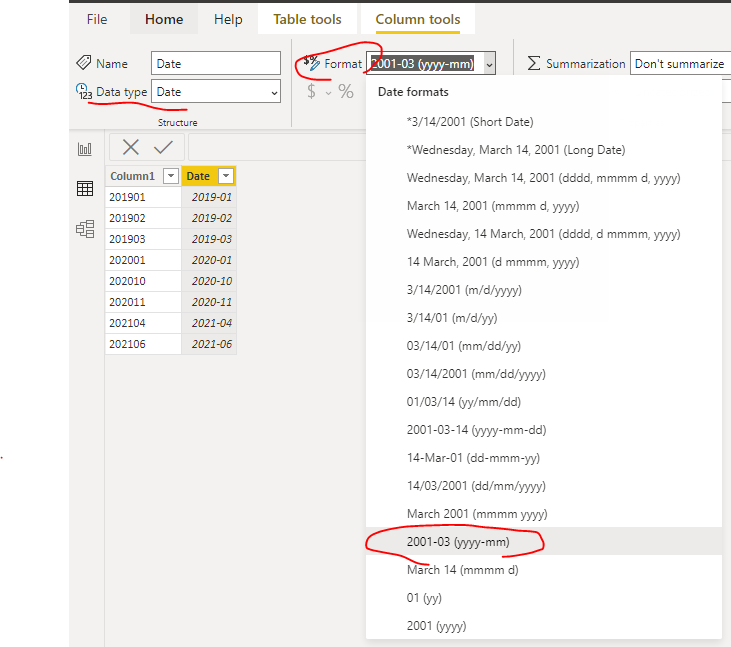Screen dimensions: 731x647
Task: Select 2001-03-14 (yyyy-mm-dd) format
Action: [x=544, y=429]
